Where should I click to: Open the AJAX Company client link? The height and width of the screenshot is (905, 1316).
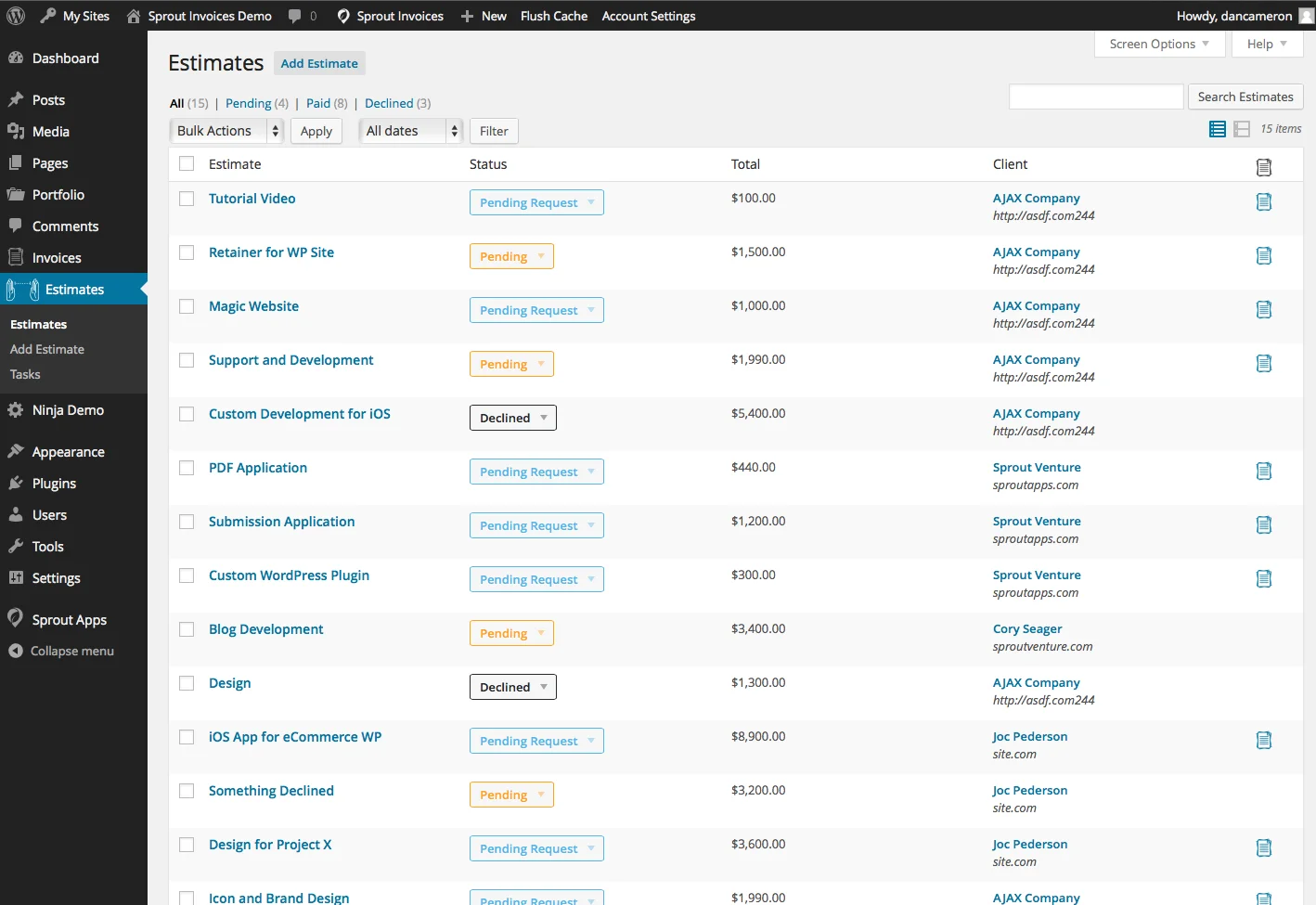pos(1036,198)
